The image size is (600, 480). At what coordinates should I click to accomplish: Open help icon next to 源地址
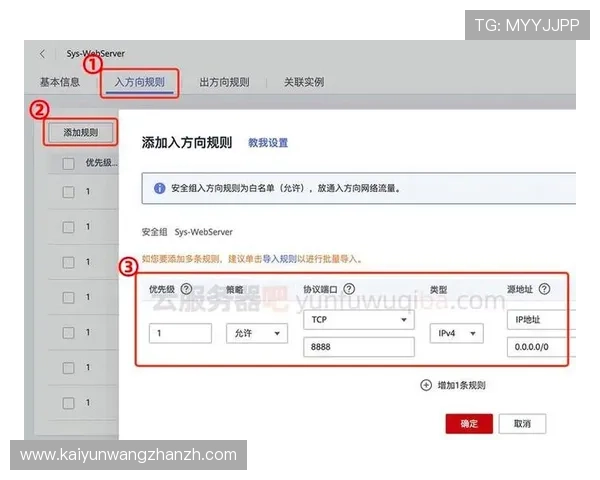tap(545, 289)
